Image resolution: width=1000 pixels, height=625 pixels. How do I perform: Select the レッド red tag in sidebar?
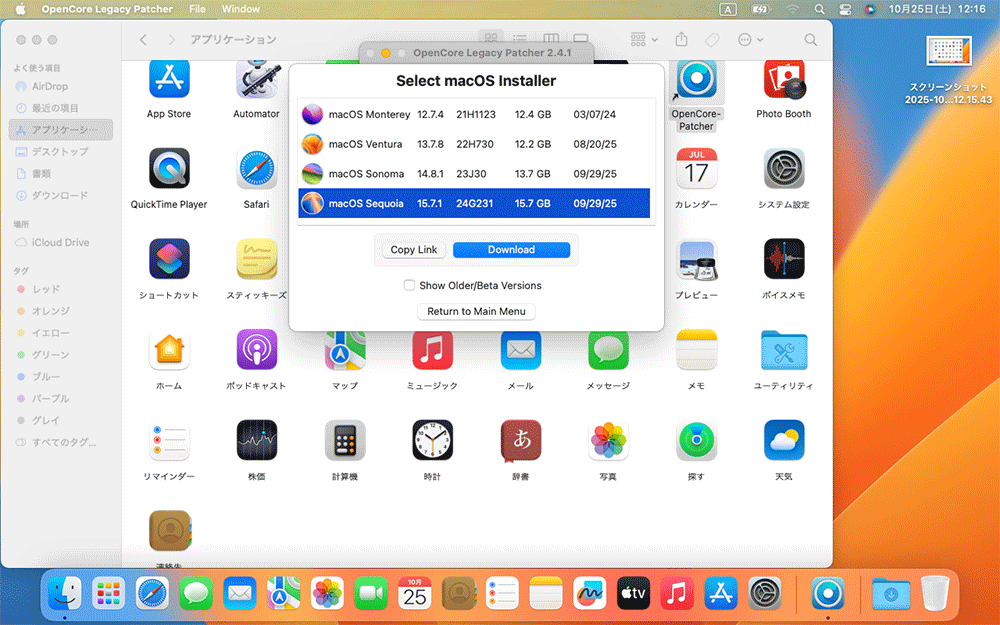coord(46,289)
